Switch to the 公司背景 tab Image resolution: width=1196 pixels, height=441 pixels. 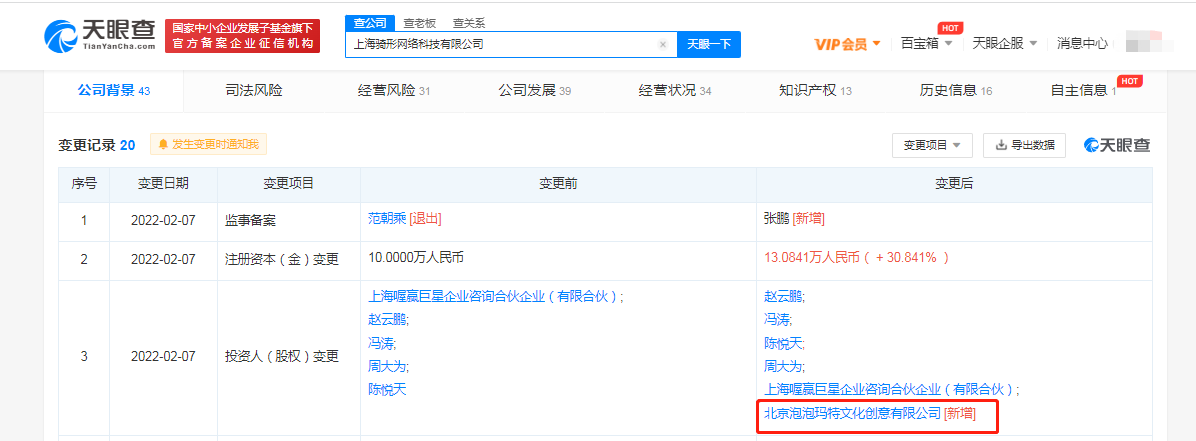click(114, 91)
